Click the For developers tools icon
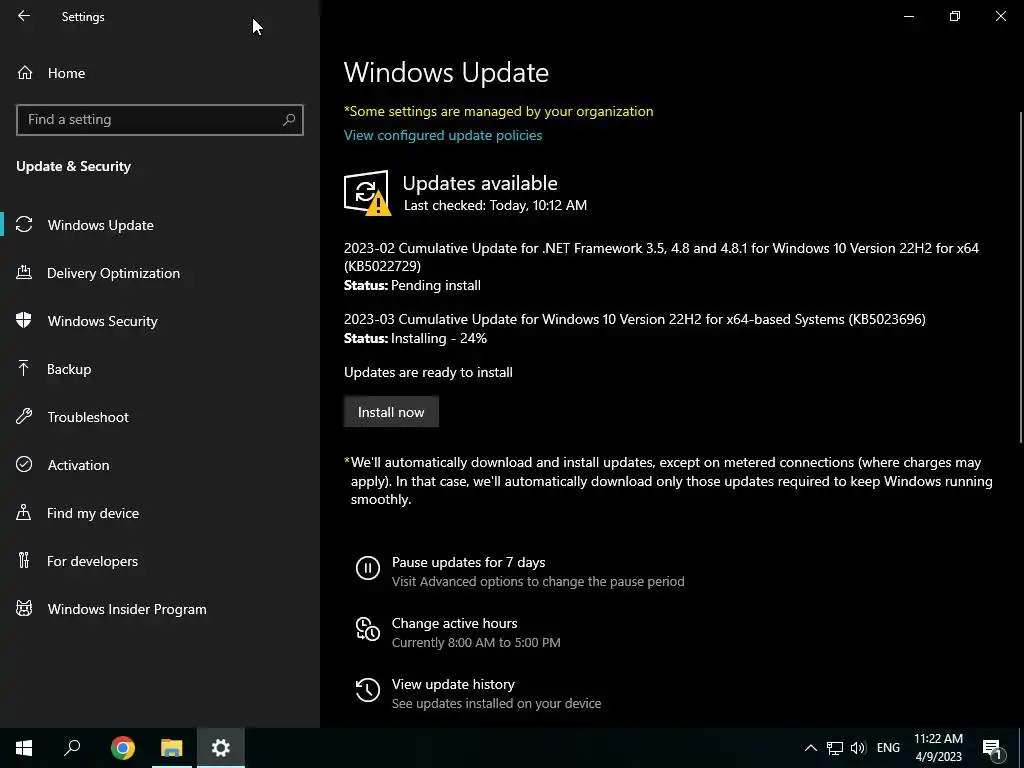1024x768 pixels. tap(24, 561)
